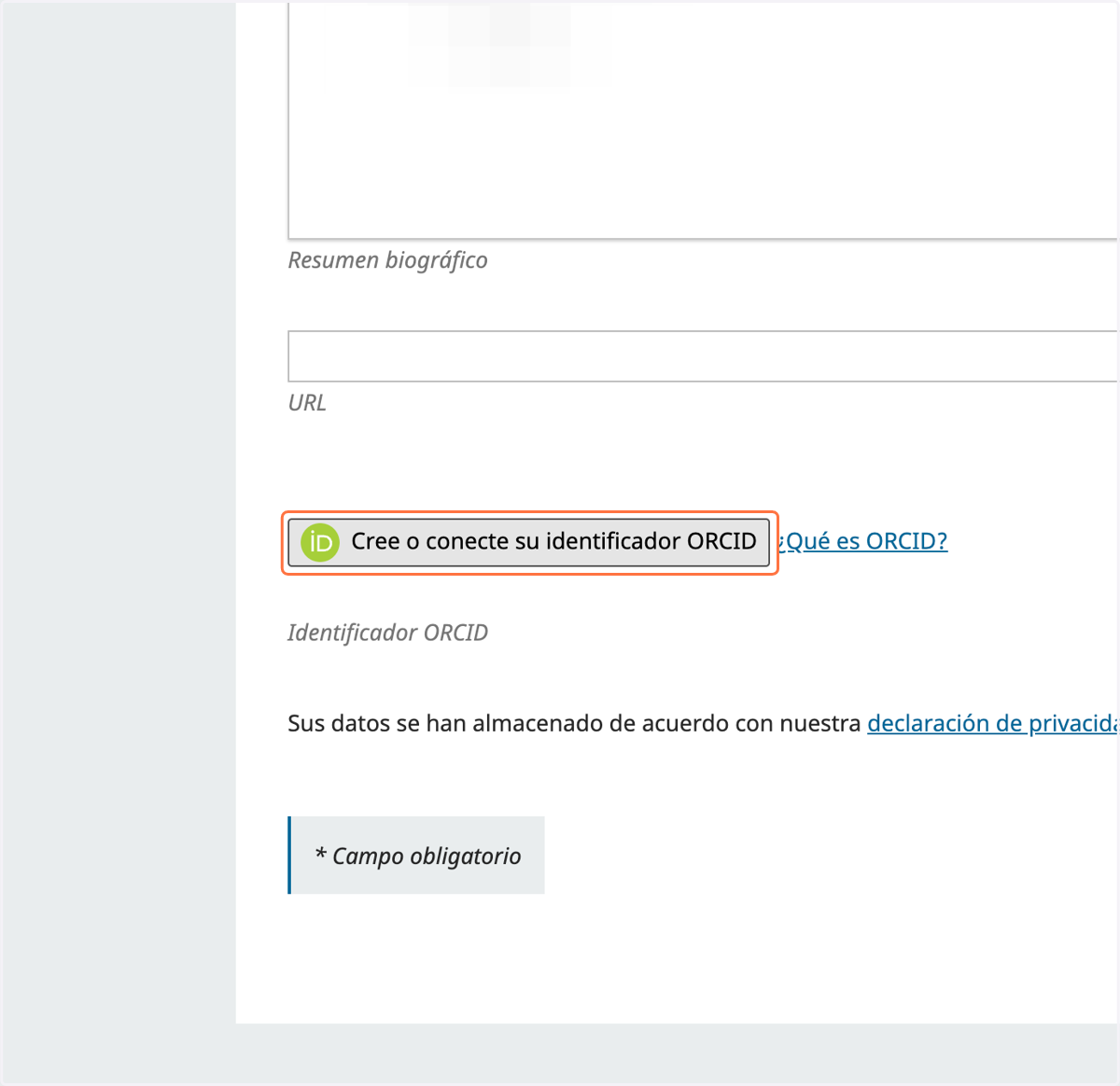Screen dimensions: 1120x1086
Task: Select the 'URL' field label
Action: (307, 402)
